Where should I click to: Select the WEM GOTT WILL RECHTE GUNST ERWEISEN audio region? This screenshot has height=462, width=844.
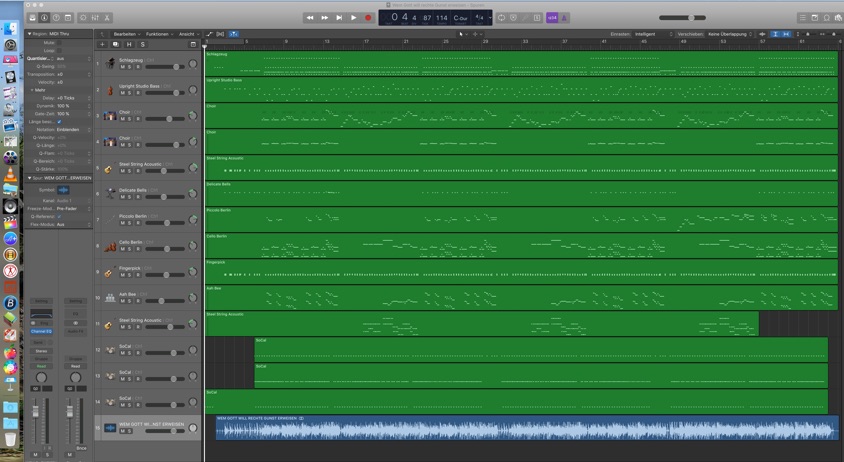[526, 428]
